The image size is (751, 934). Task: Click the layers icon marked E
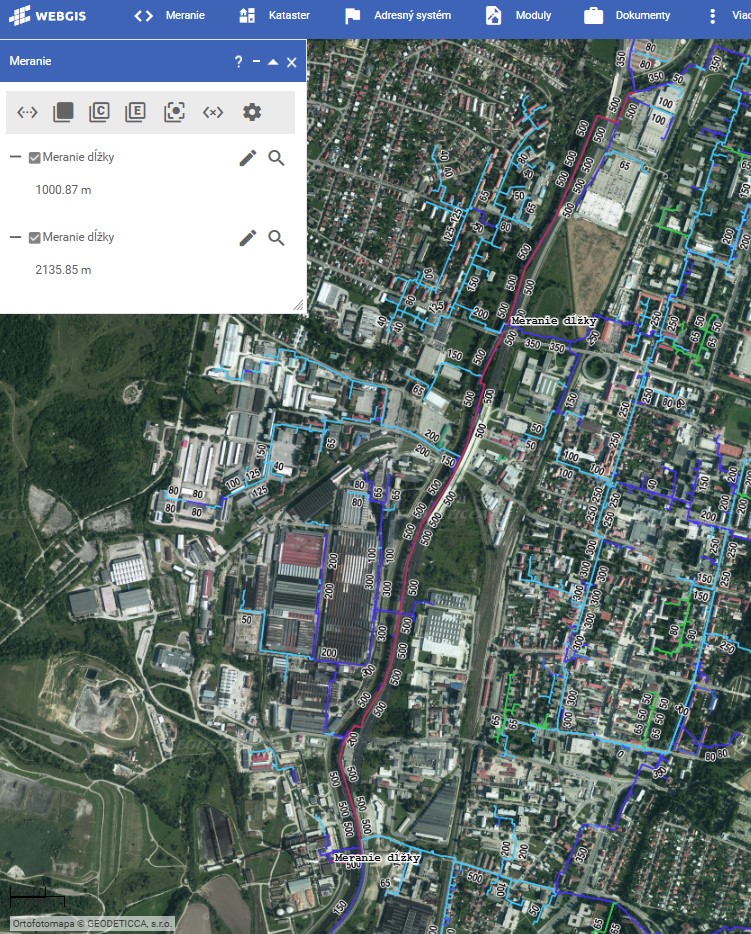coord(135,112)
